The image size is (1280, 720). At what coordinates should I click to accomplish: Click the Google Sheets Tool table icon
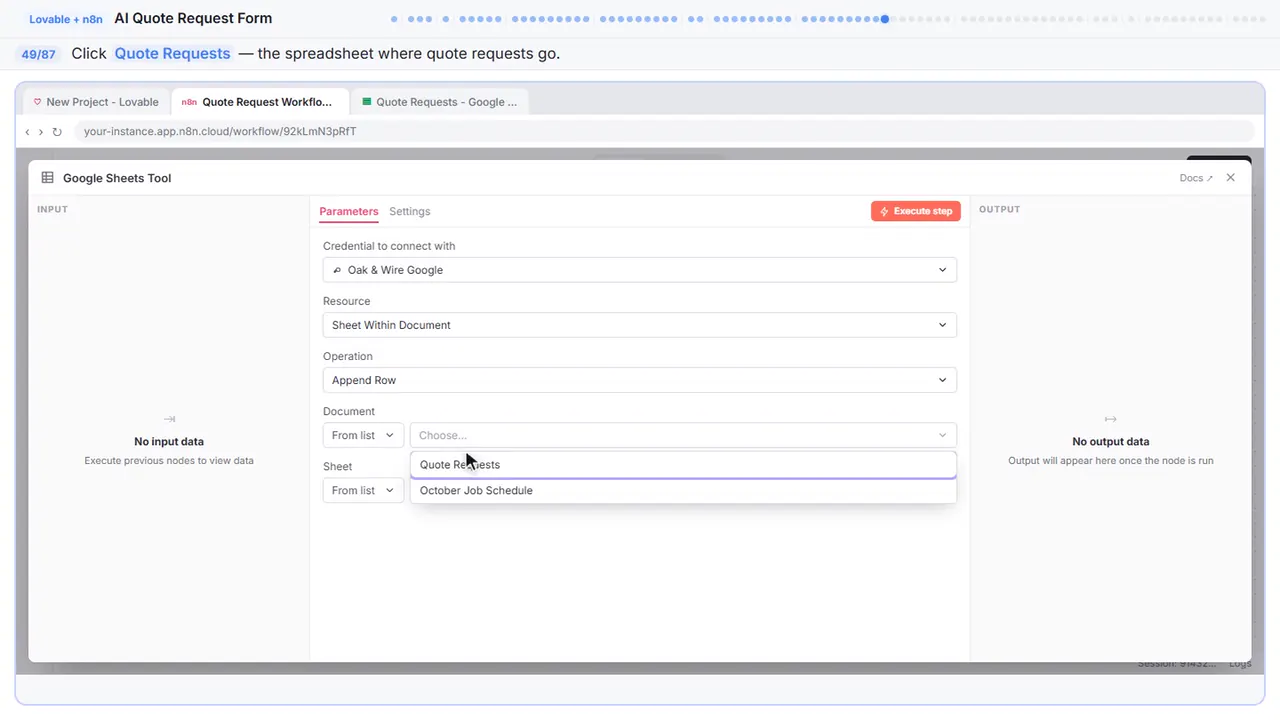[x=48, y=178]
